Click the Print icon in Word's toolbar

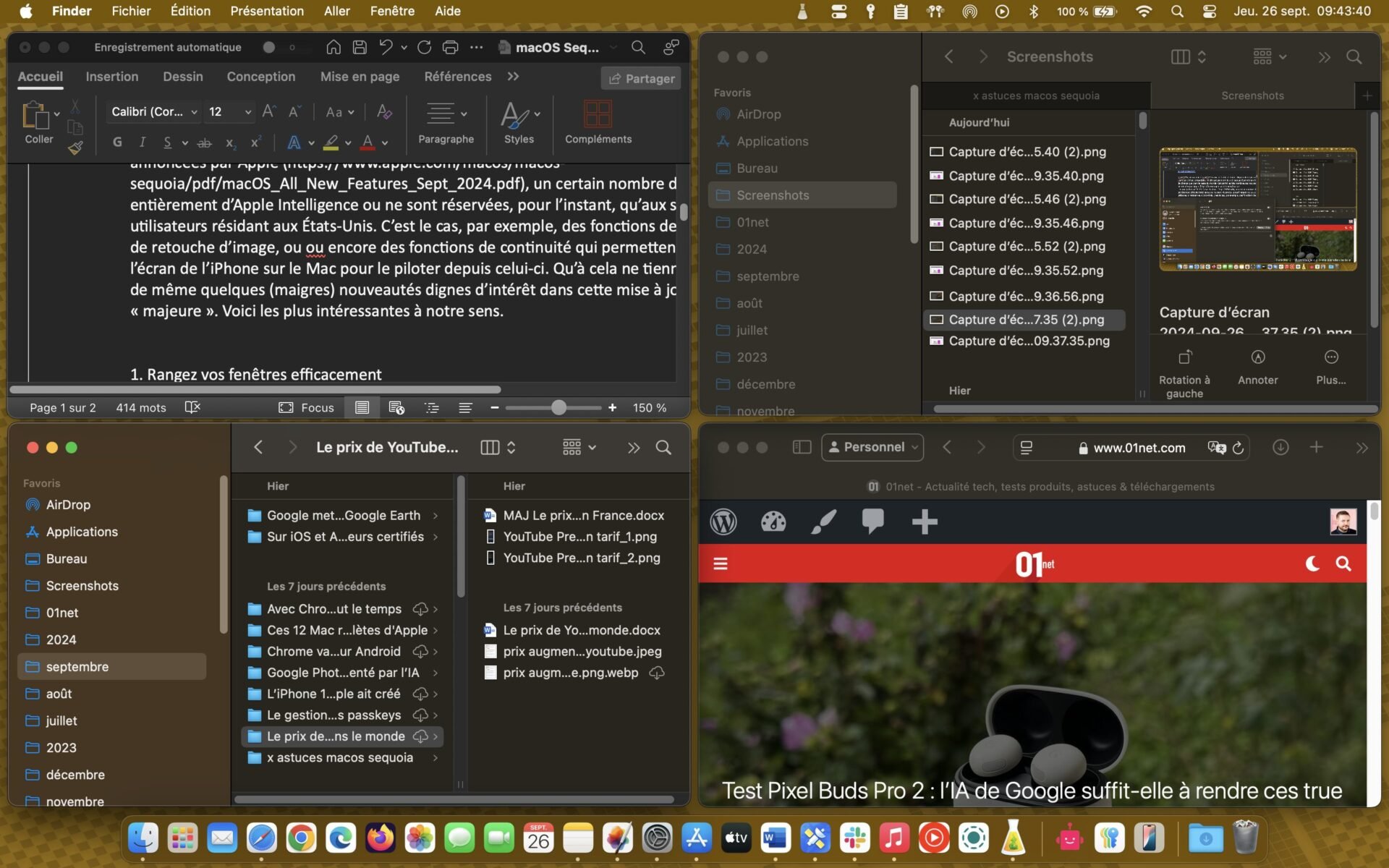(x=450, y=47)
